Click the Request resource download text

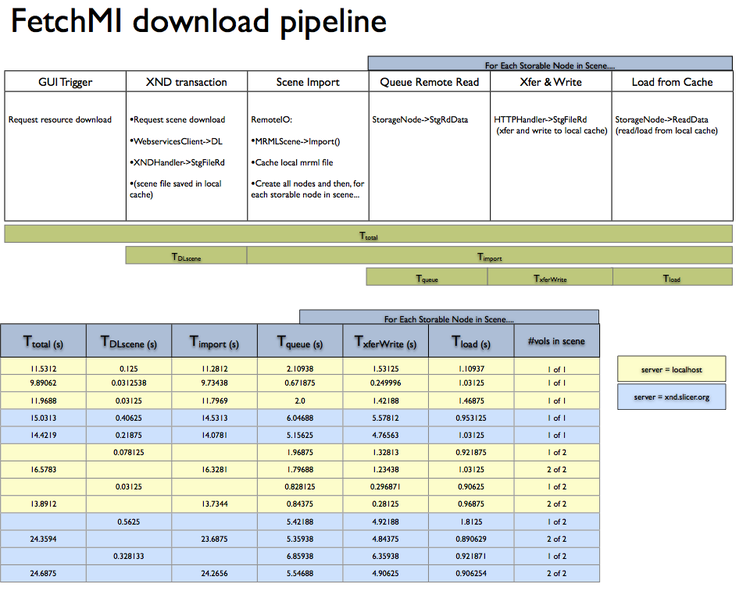pos(60,120)
